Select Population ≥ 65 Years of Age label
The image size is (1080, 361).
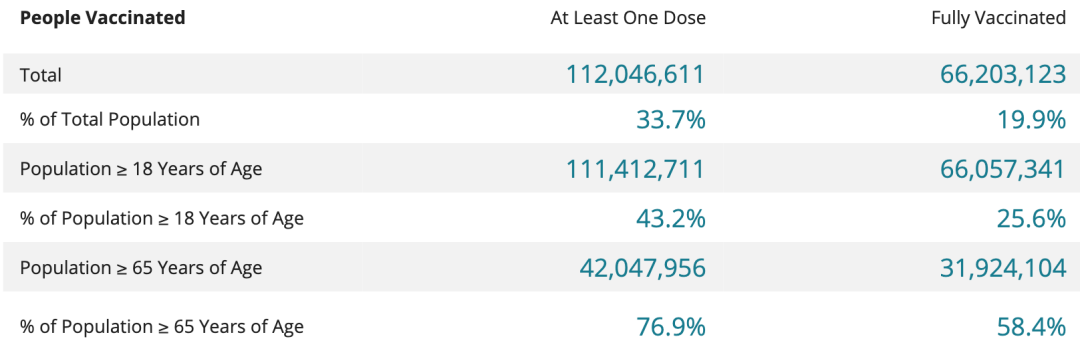[x=141, y=267]
